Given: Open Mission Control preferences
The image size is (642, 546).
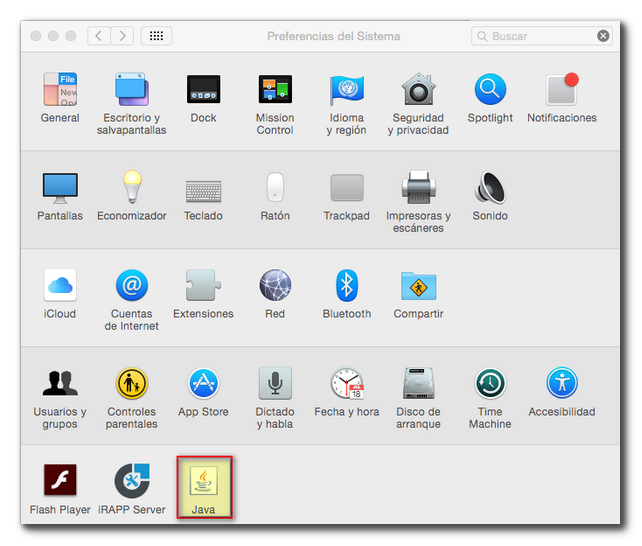Looking at the screenshot, I should pyautogui.click(x=275, y=90).
